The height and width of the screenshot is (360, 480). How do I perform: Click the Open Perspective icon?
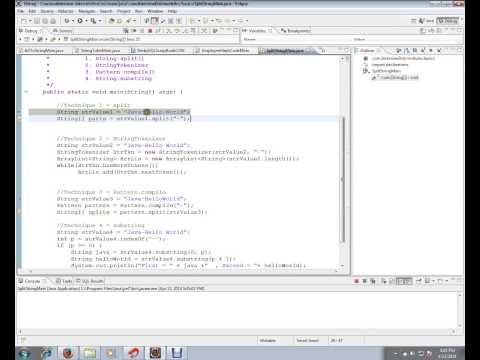[413, 21]
